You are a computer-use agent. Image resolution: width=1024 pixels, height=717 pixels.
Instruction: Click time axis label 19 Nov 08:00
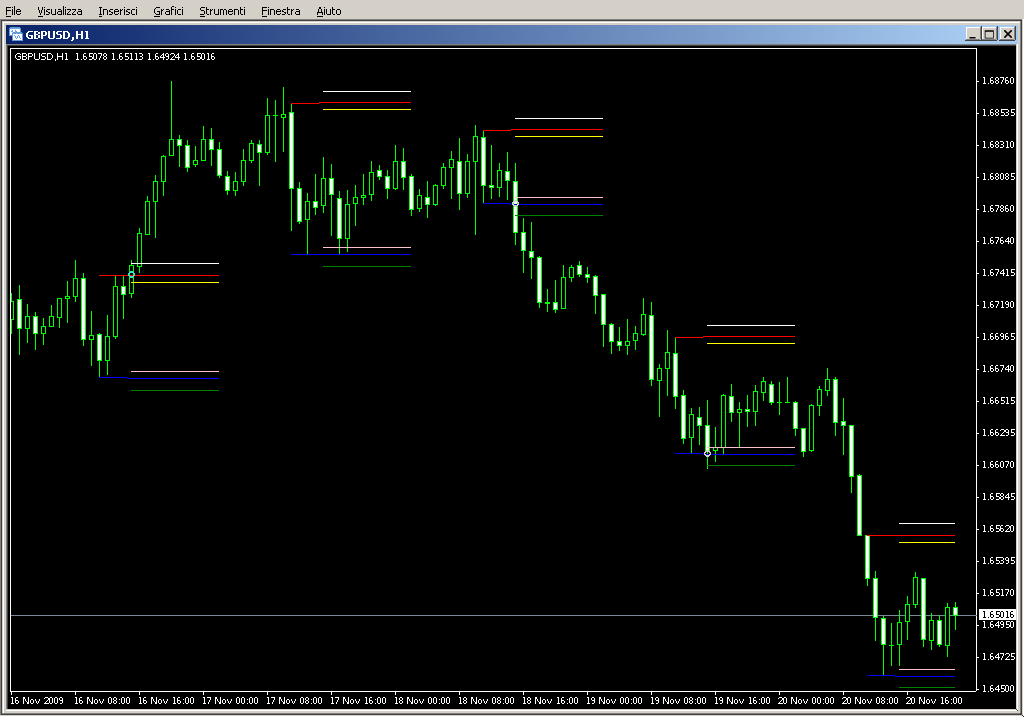679,701
